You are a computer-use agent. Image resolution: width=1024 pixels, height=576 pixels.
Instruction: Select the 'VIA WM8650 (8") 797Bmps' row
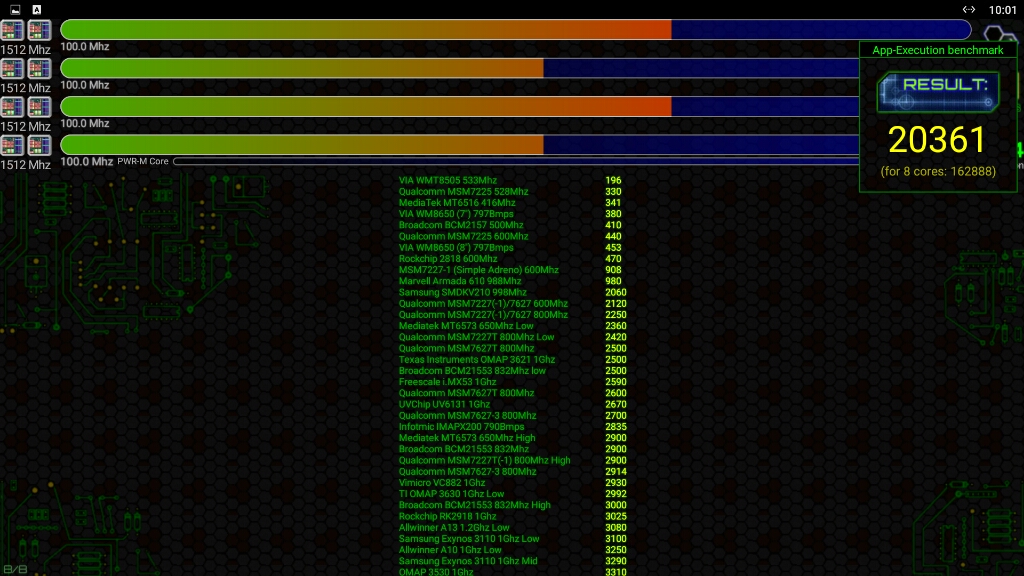513,248
